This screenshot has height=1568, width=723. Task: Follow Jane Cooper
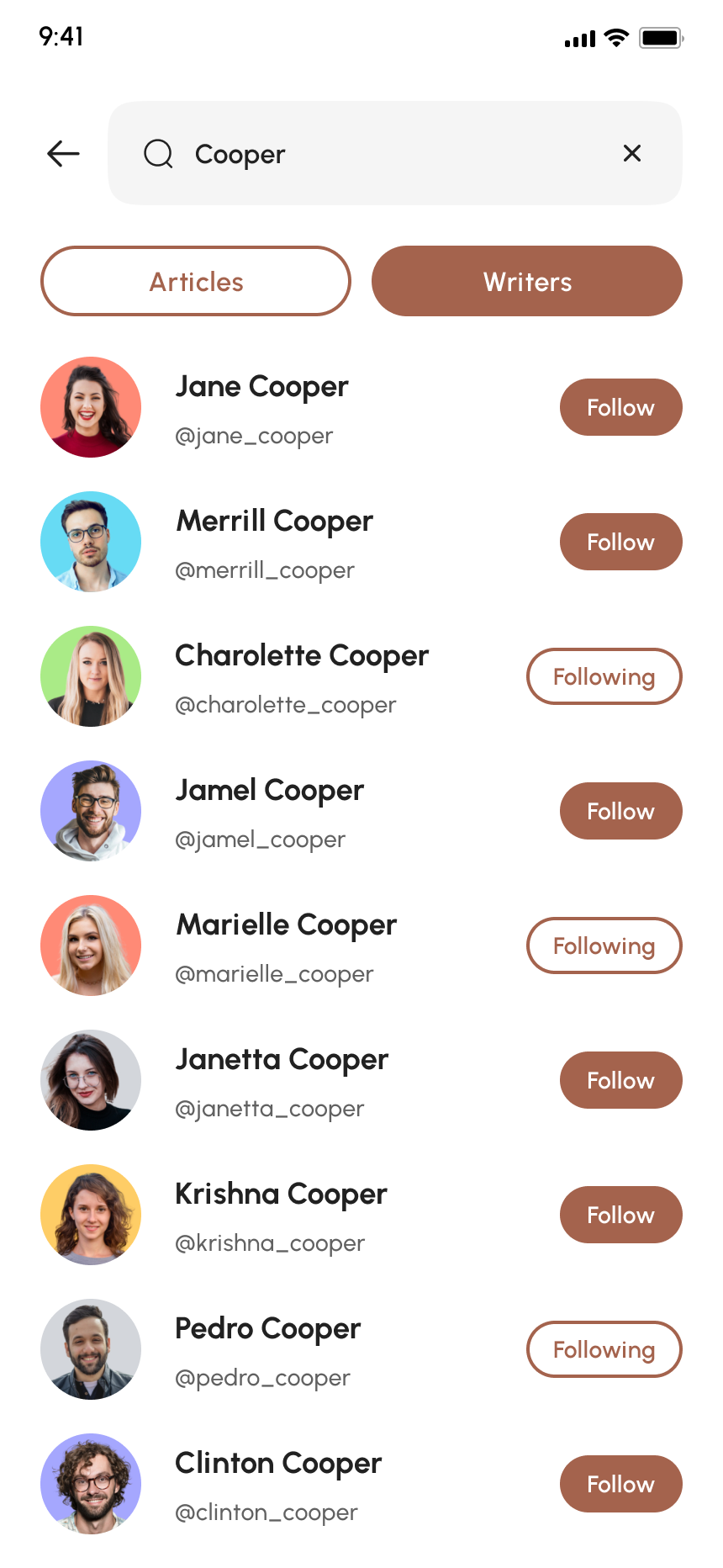(x=621, y=407)
